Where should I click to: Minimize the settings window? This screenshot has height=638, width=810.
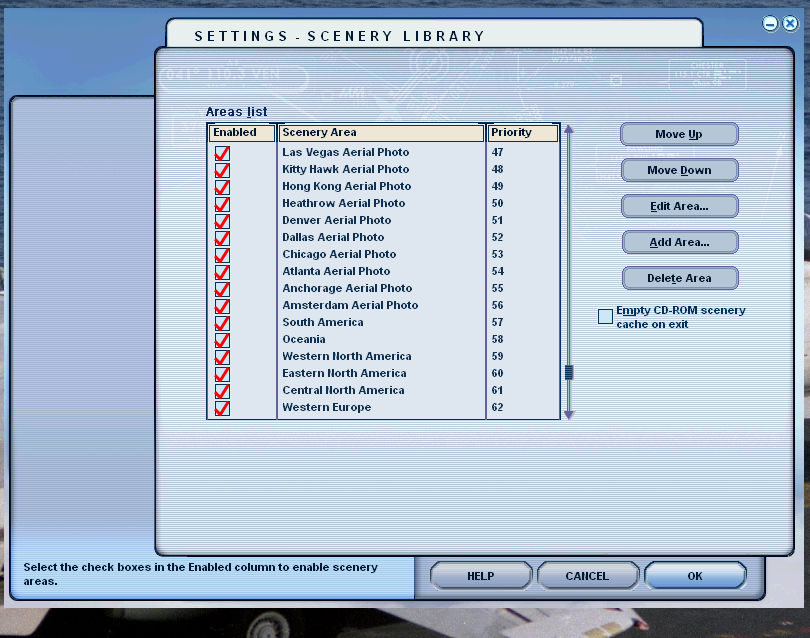click(770, 24)
